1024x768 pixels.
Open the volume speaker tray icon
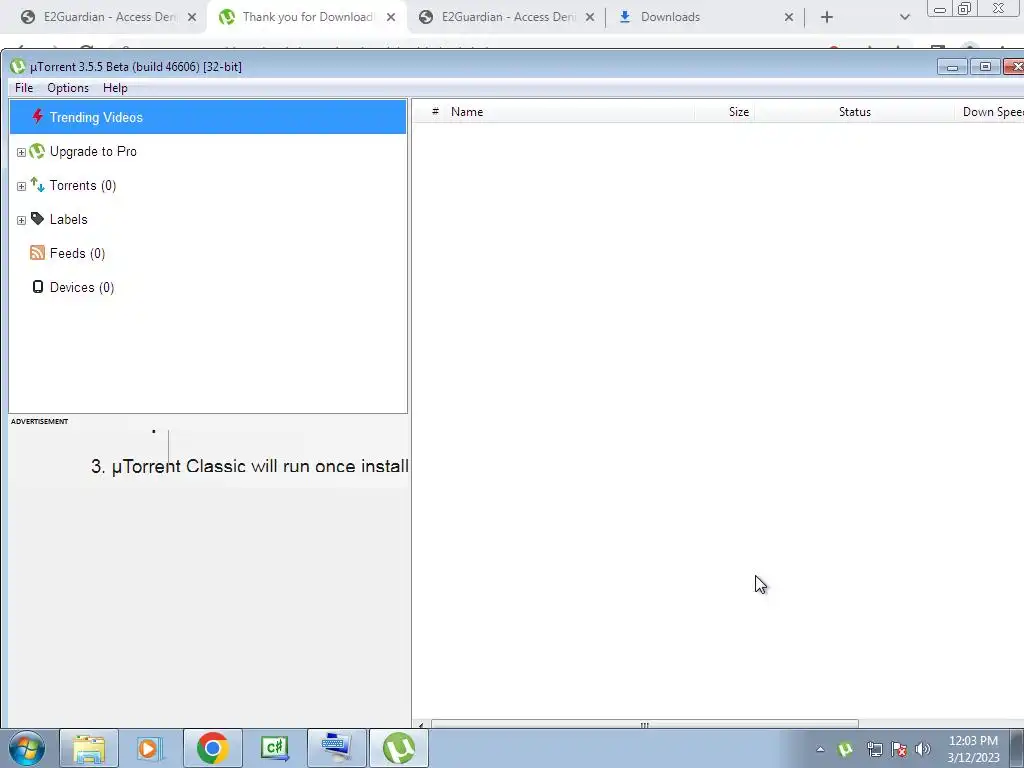click(x=923, y=749)
